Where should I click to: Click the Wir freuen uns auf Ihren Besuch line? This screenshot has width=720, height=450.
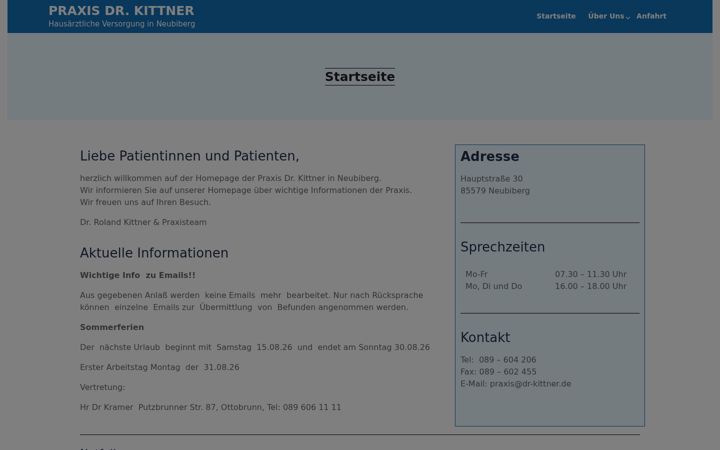click(x=146, y=202)
